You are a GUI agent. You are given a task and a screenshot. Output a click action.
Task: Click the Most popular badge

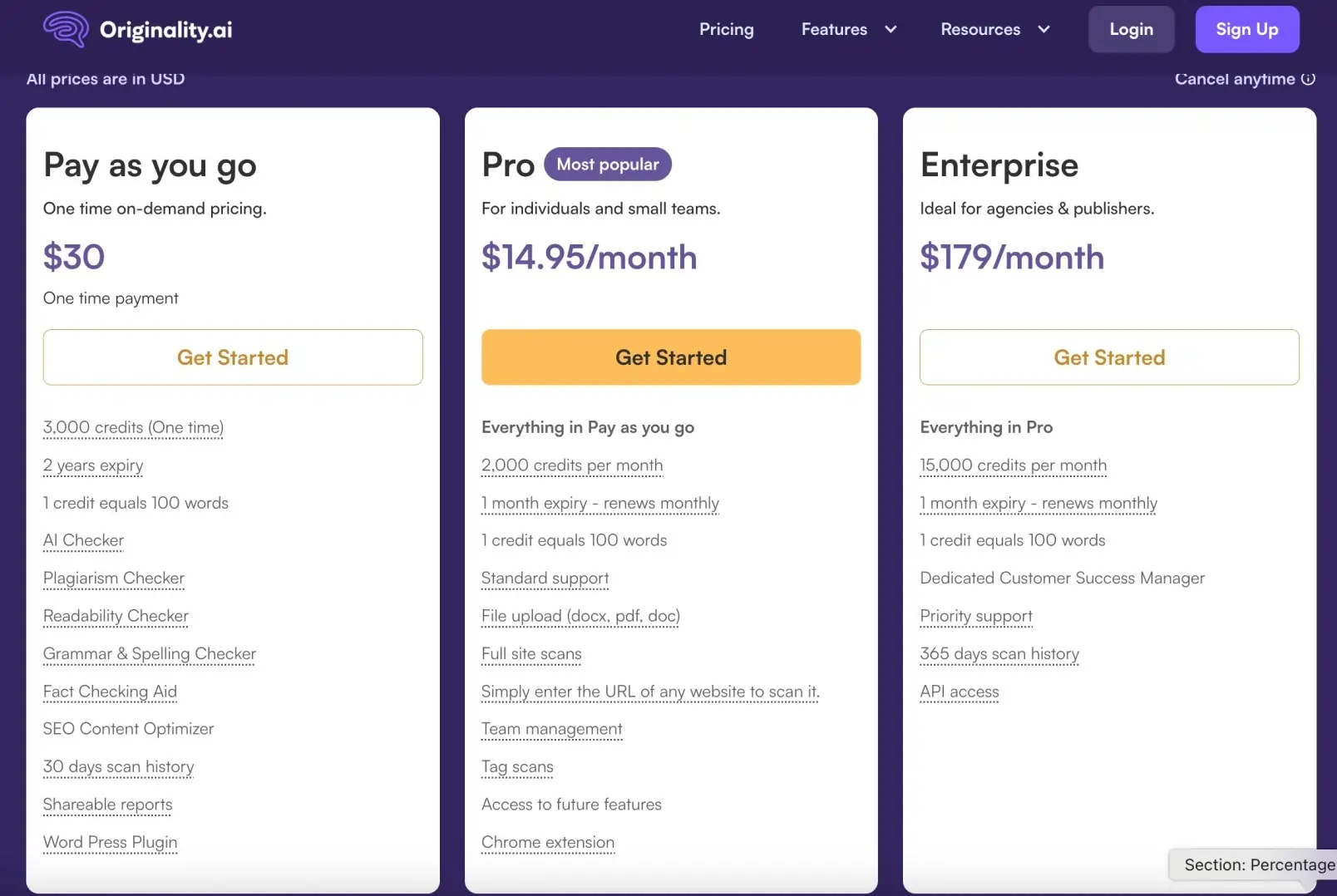point(608,164)
